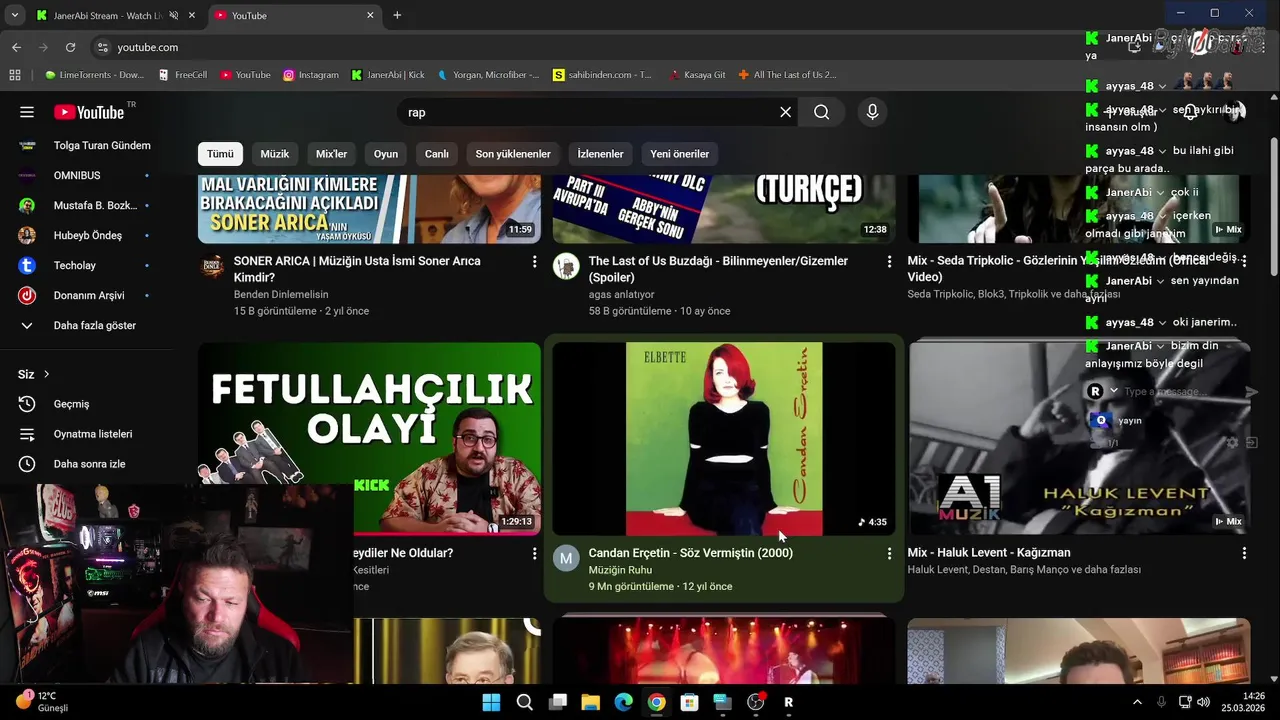
Task: Send the chat message with the arrow icon
Action: tap(1250, 392)
